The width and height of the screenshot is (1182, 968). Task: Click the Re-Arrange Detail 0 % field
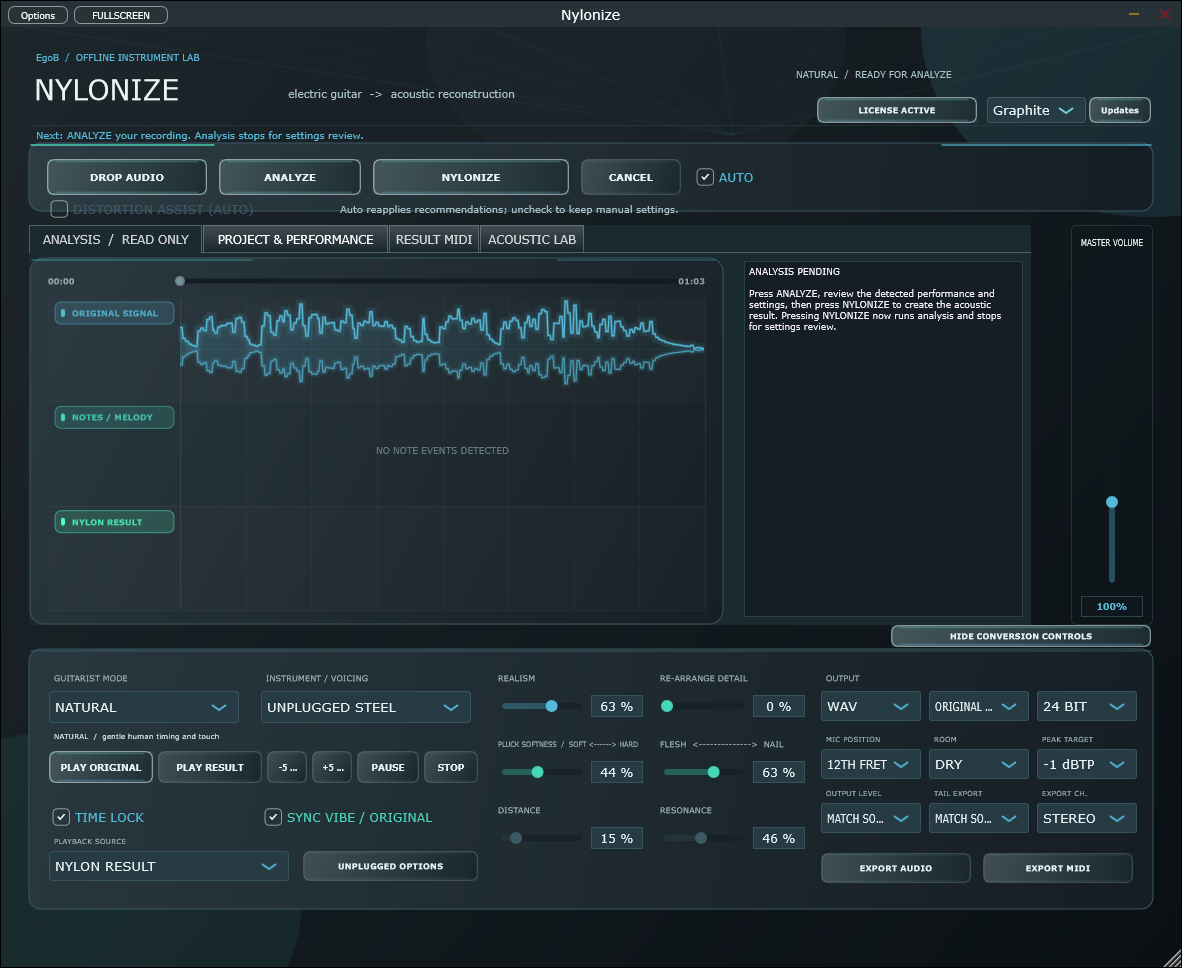pos(779,706)
